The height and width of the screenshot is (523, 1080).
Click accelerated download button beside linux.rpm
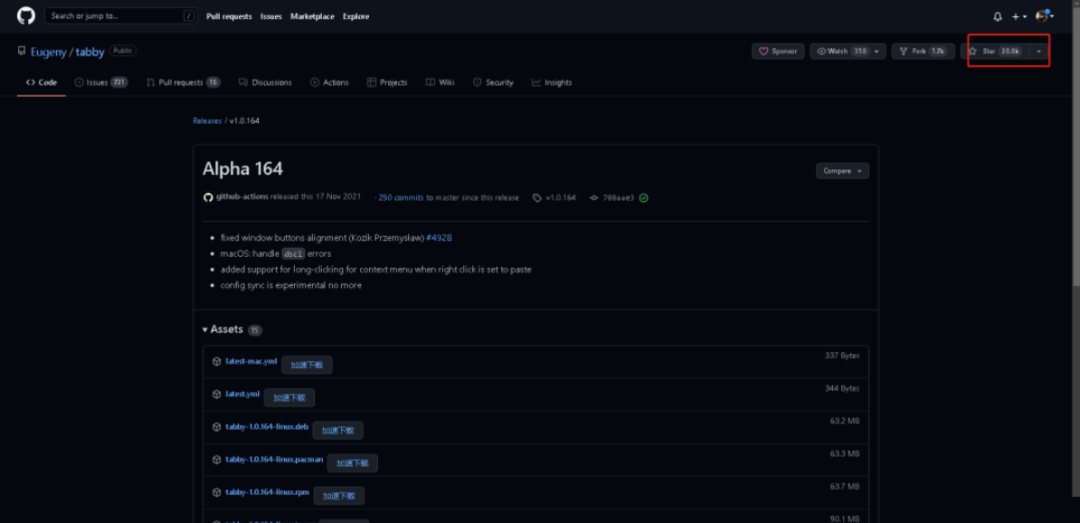339,495
